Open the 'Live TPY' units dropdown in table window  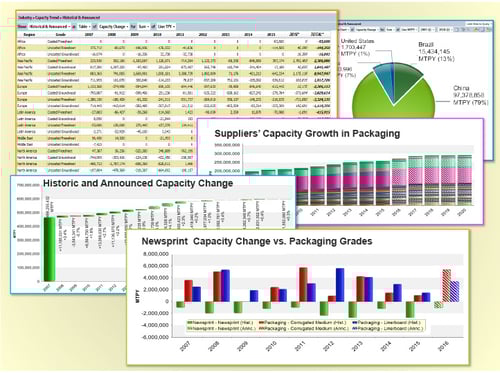click(166, 26)
